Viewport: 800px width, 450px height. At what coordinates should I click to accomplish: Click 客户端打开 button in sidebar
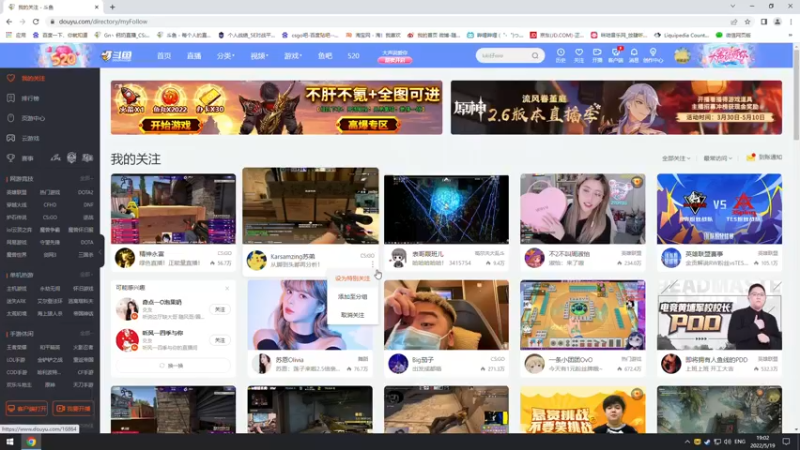pos(27,409)
